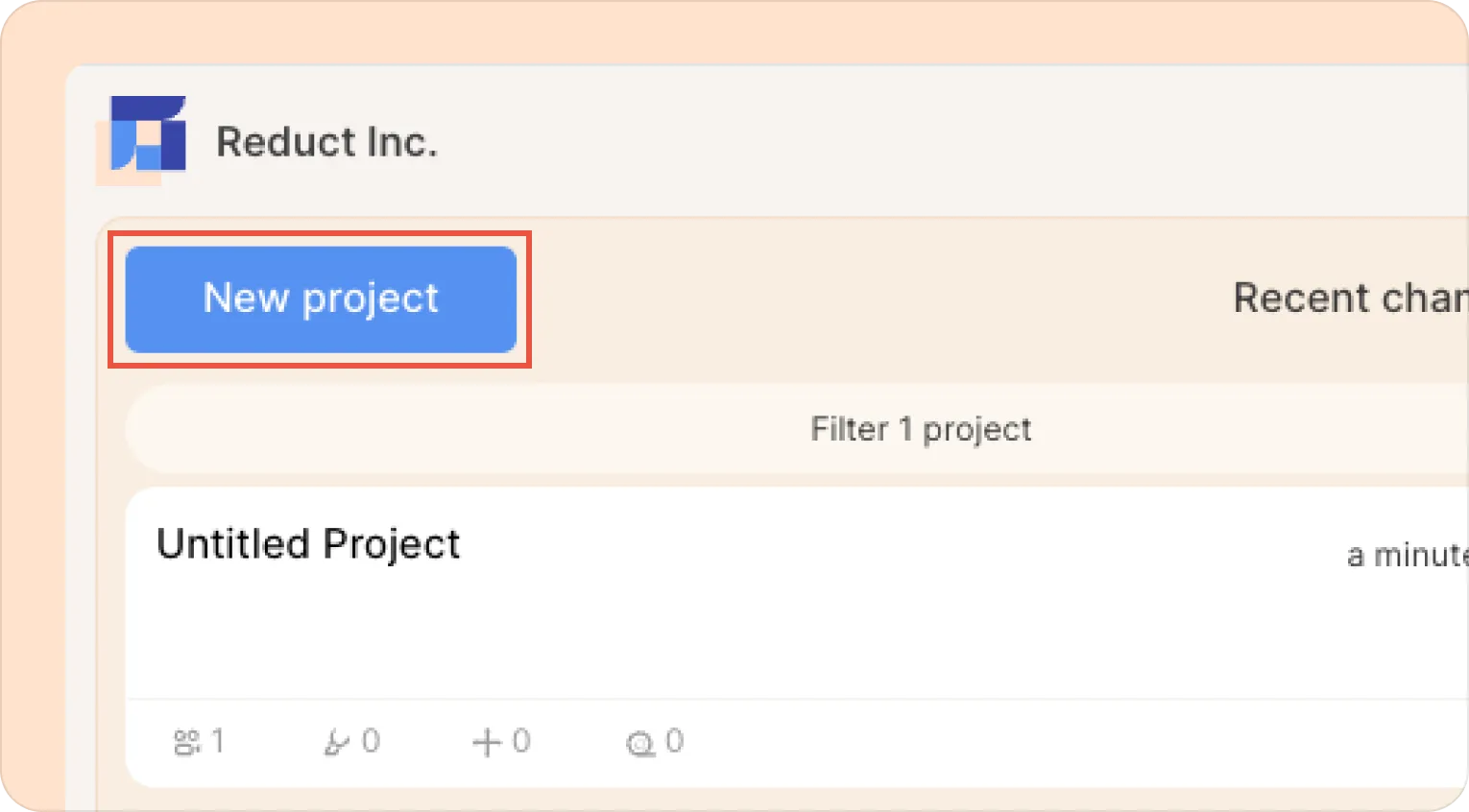The width and height of the screenshot is (1469, 812).
Task: Click the spiral reel icon in card footer
Action: pos(639,743)
